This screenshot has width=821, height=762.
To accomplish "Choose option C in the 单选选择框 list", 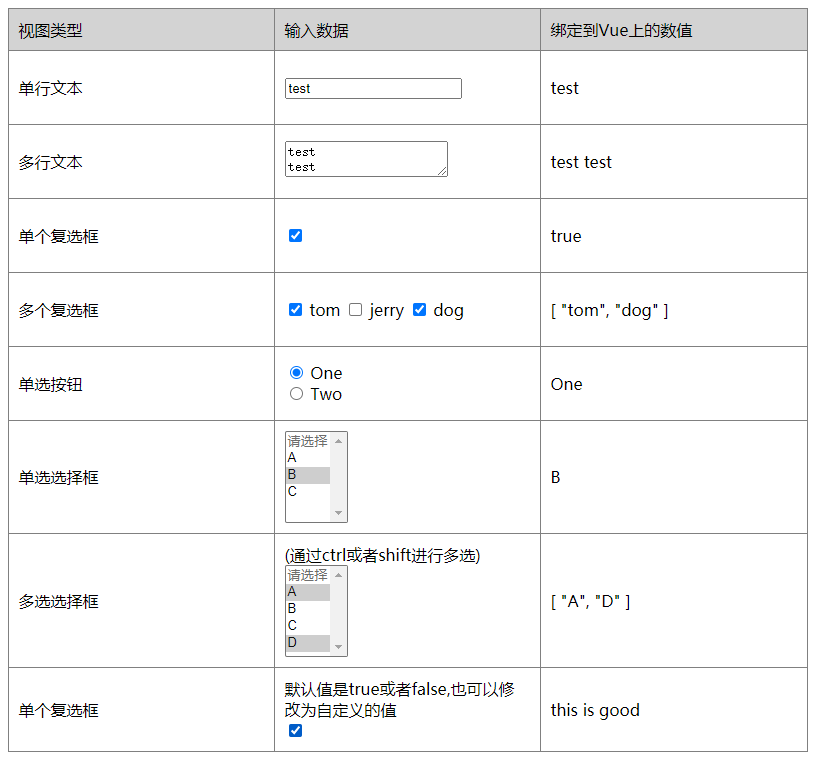I will pos(308,491).
